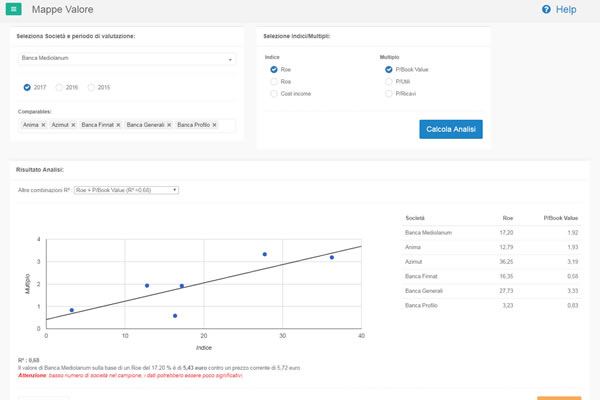600x400 pixels.
Task: Click the Banca Generali data point on chart
Action: [265, 254]
